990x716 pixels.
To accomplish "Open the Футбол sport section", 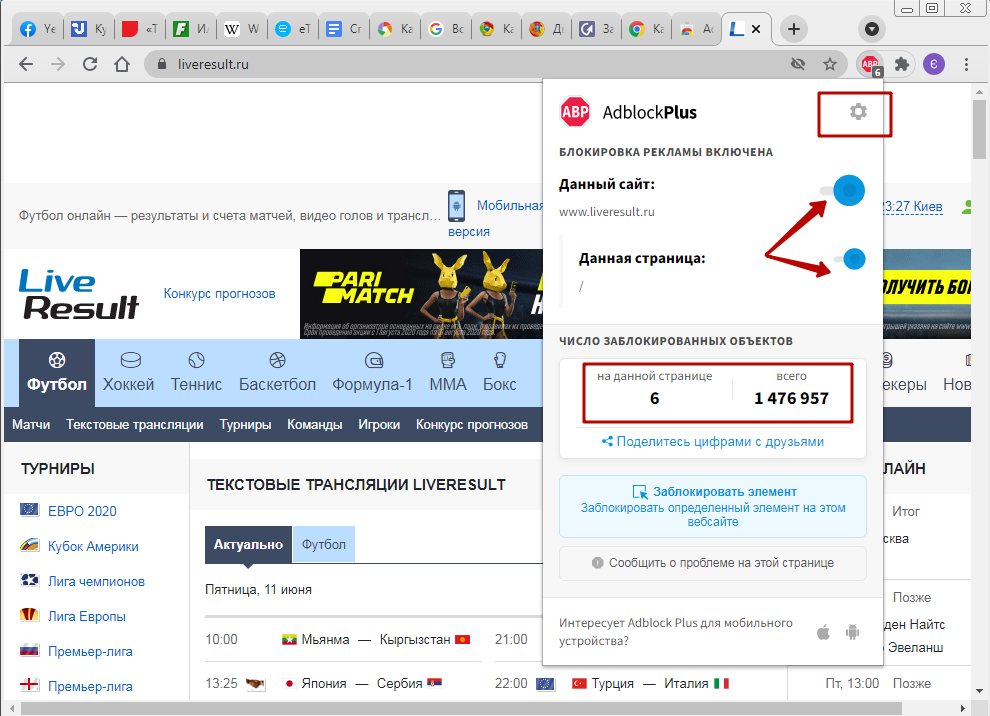I will [57, 373].
